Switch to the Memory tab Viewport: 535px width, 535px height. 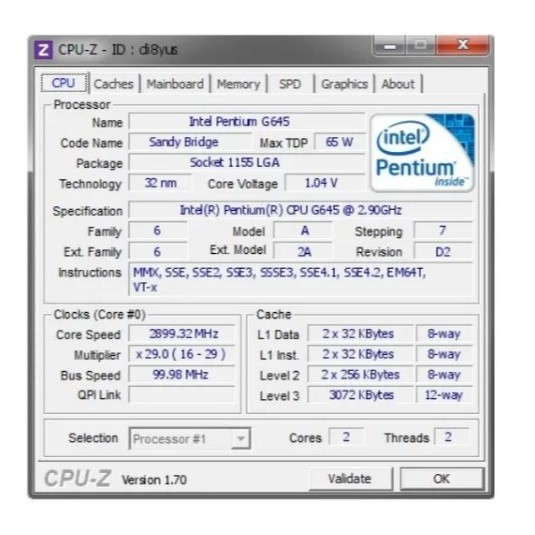[238, 84]
